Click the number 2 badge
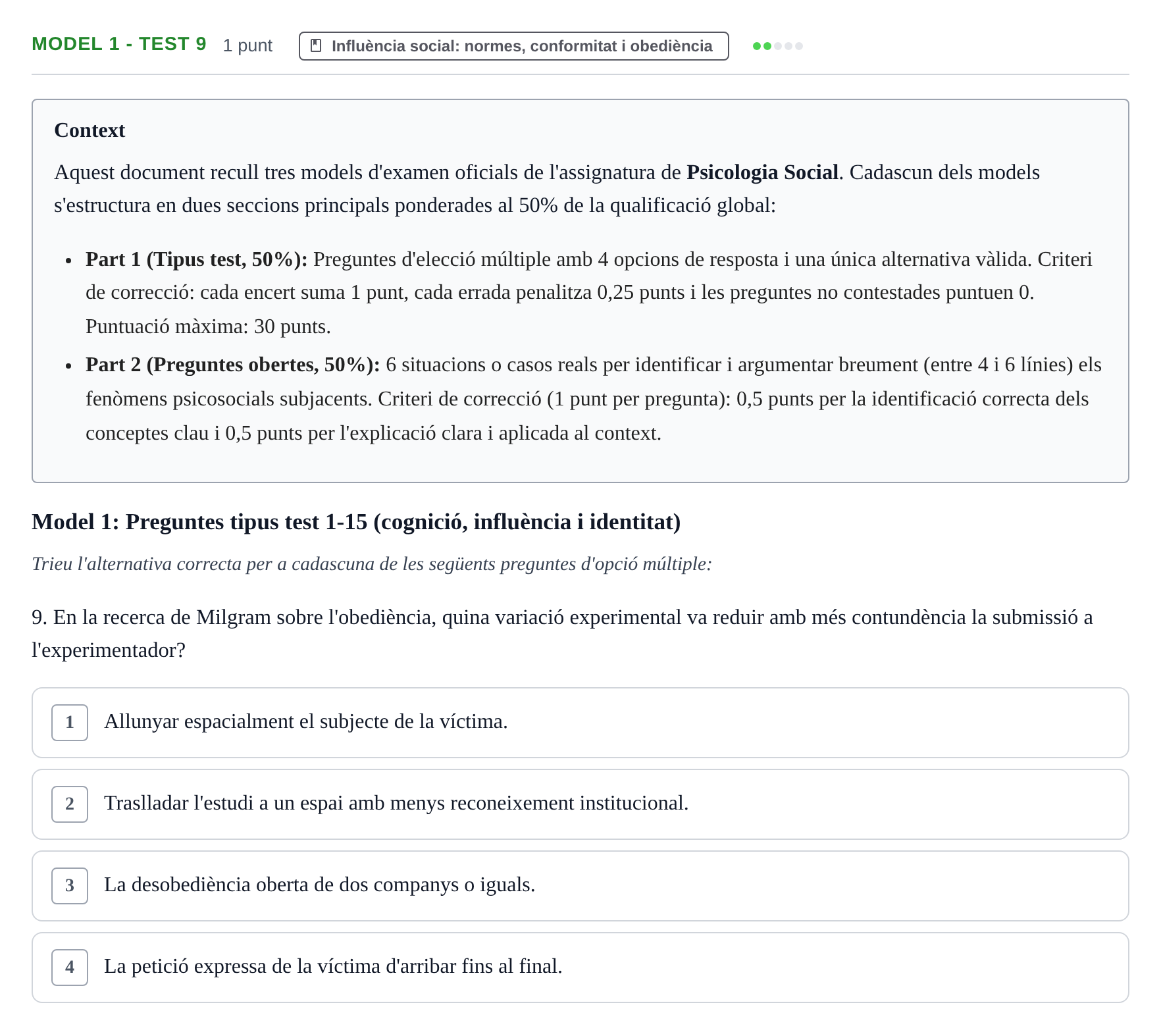 [70, 804]
